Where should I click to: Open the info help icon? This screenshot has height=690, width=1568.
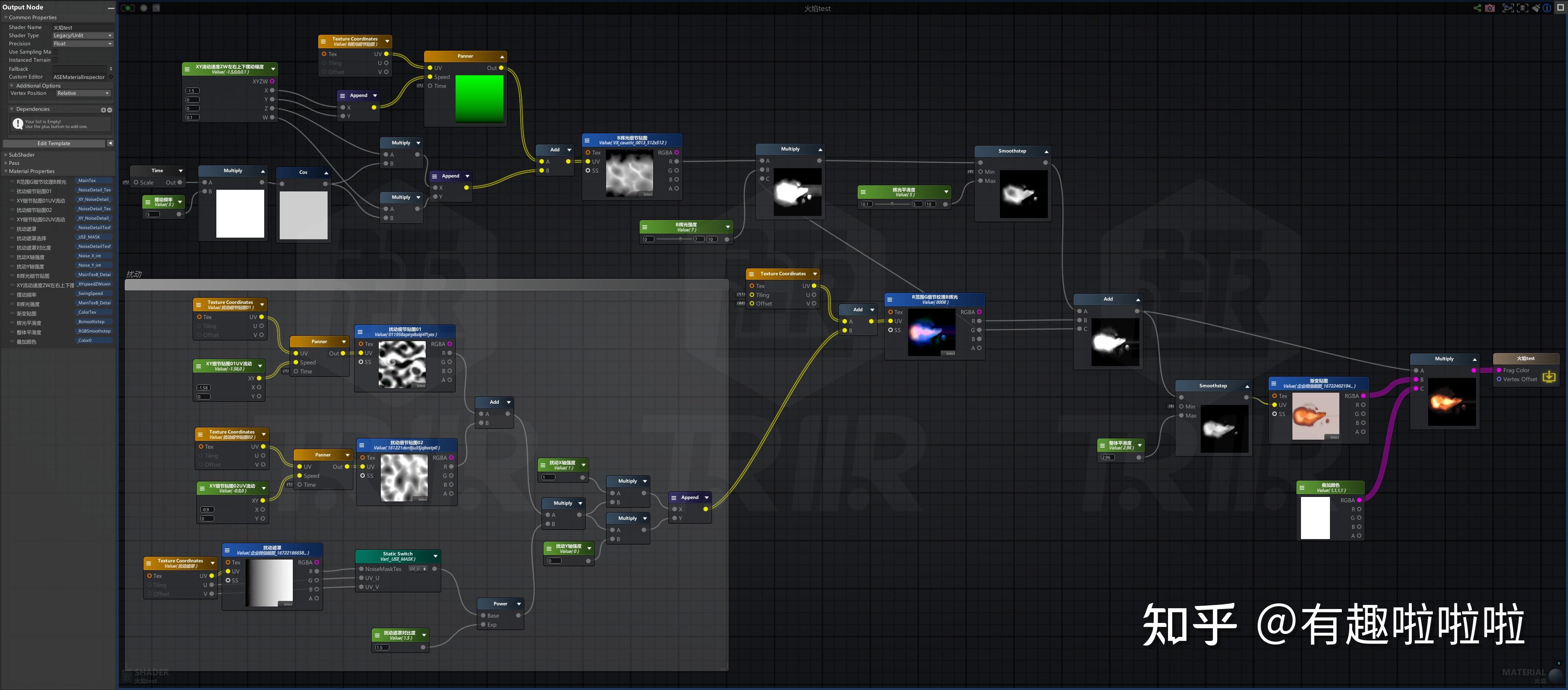1547,8
